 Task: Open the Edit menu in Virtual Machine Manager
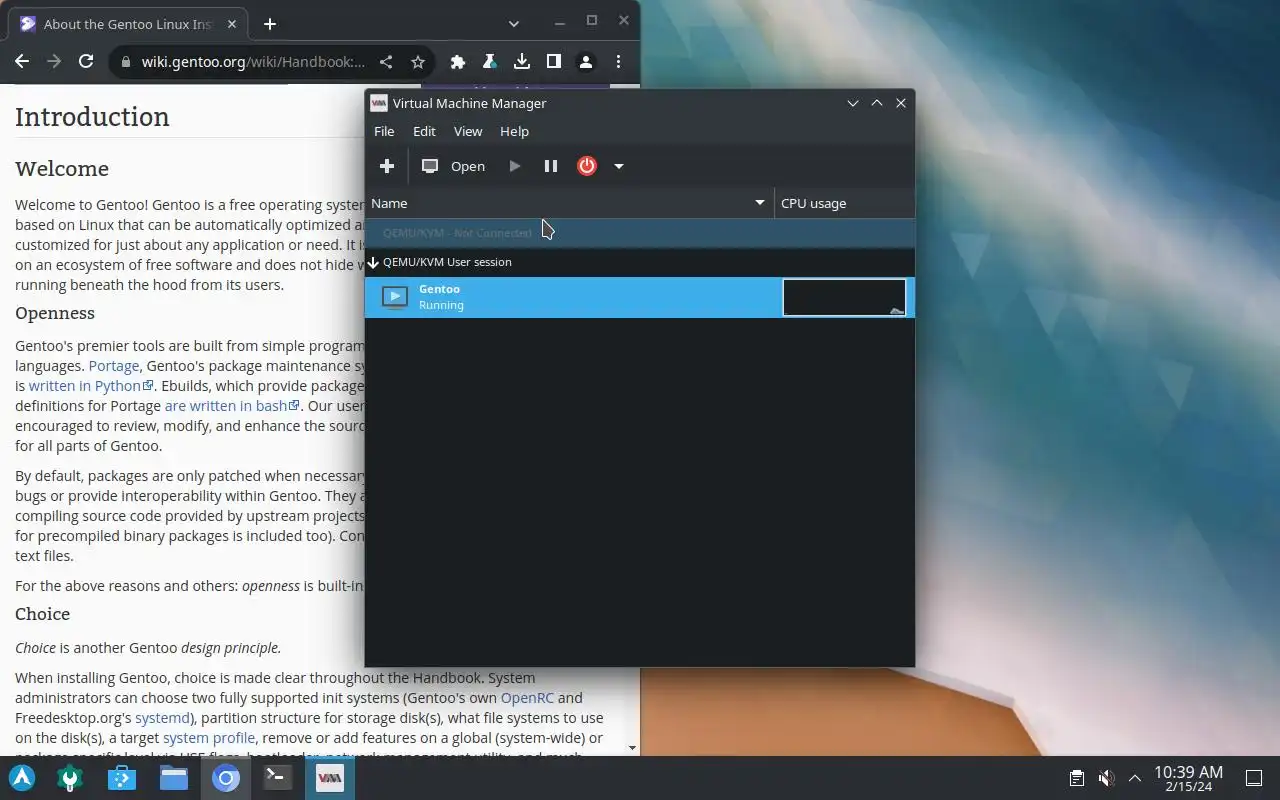424,131
